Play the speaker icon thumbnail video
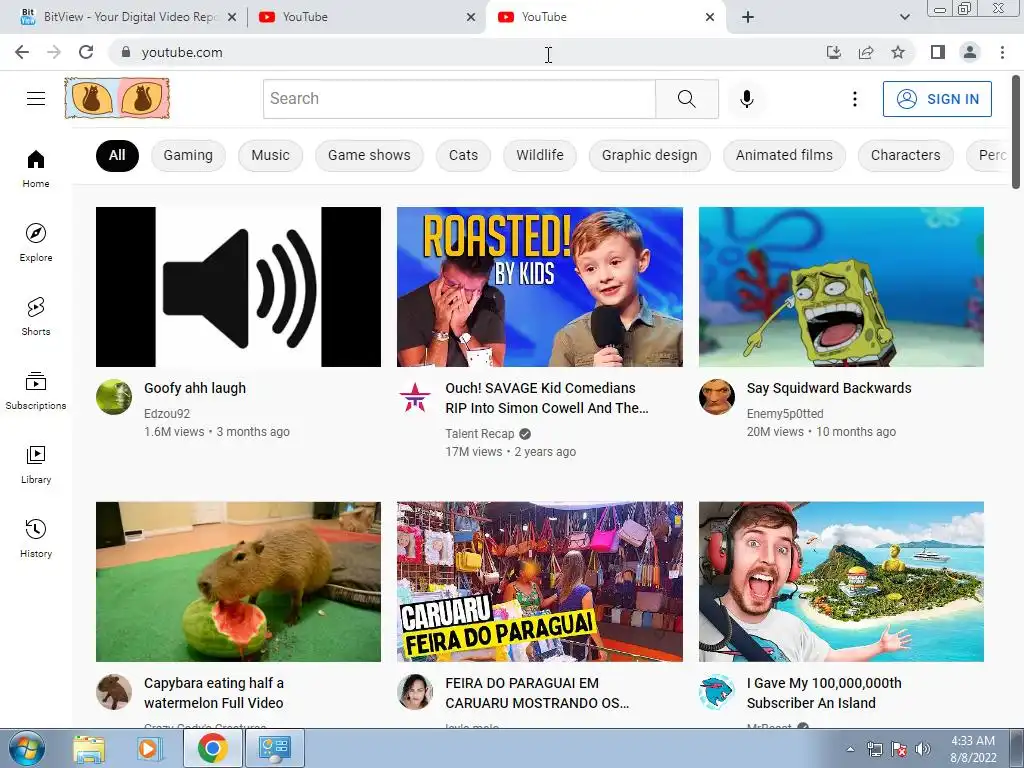This screenshot has height=768, width=1024. [238, 287]
